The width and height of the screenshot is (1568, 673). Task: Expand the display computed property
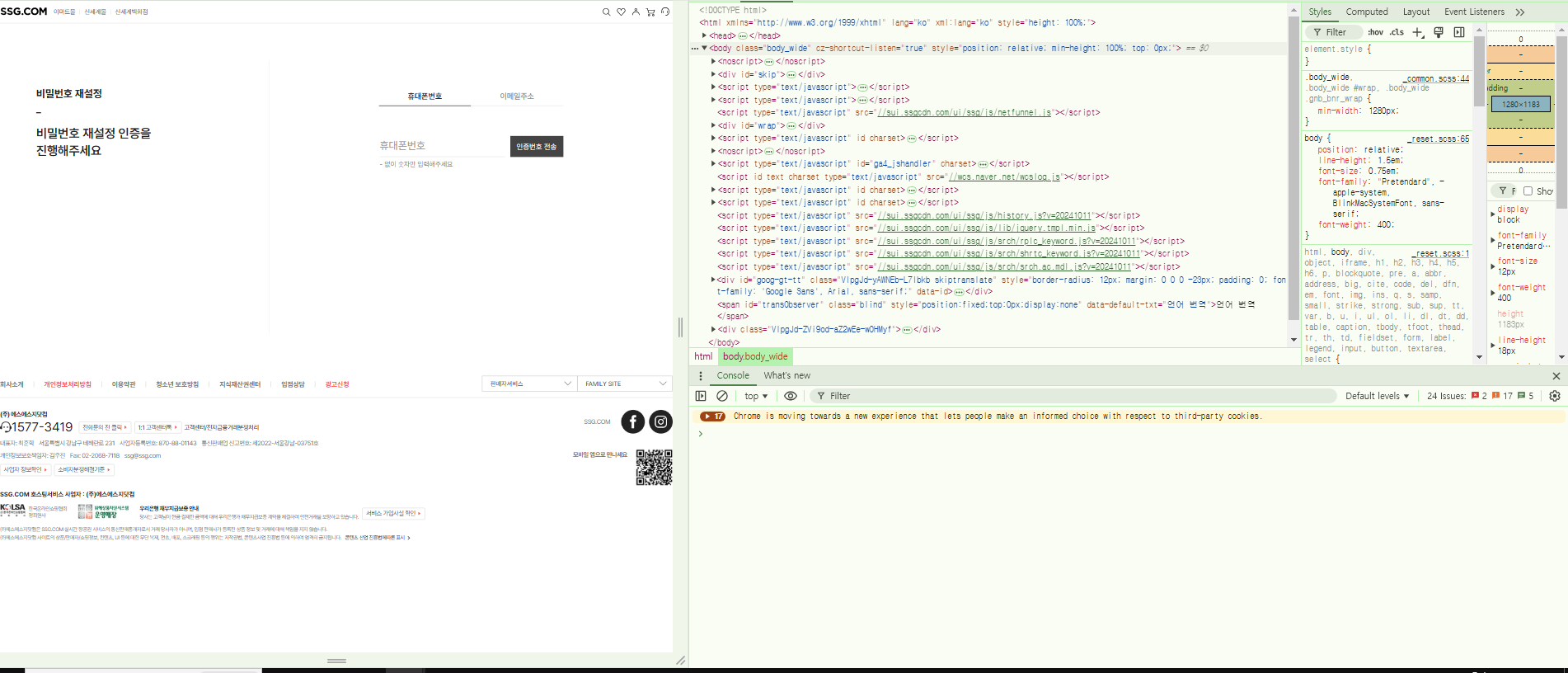coord(1493,214)
